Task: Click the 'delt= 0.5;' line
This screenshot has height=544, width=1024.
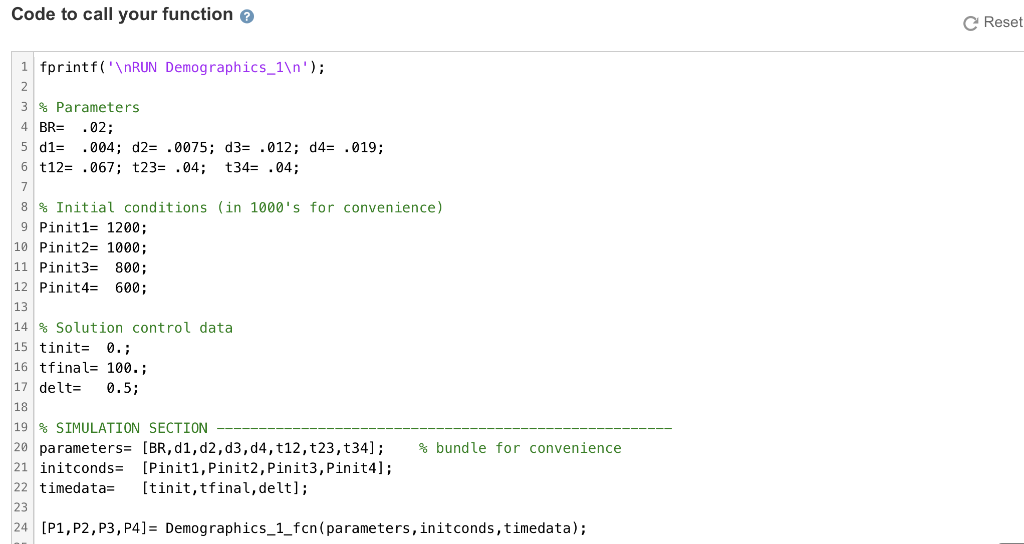Action: 89,388
